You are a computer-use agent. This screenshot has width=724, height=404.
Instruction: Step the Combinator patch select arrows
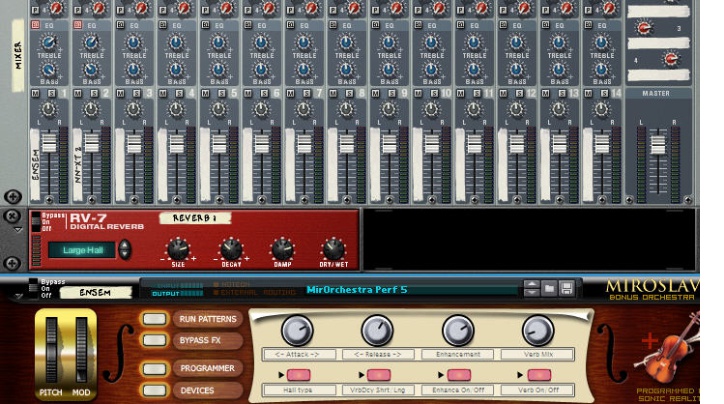click(531, 289)
